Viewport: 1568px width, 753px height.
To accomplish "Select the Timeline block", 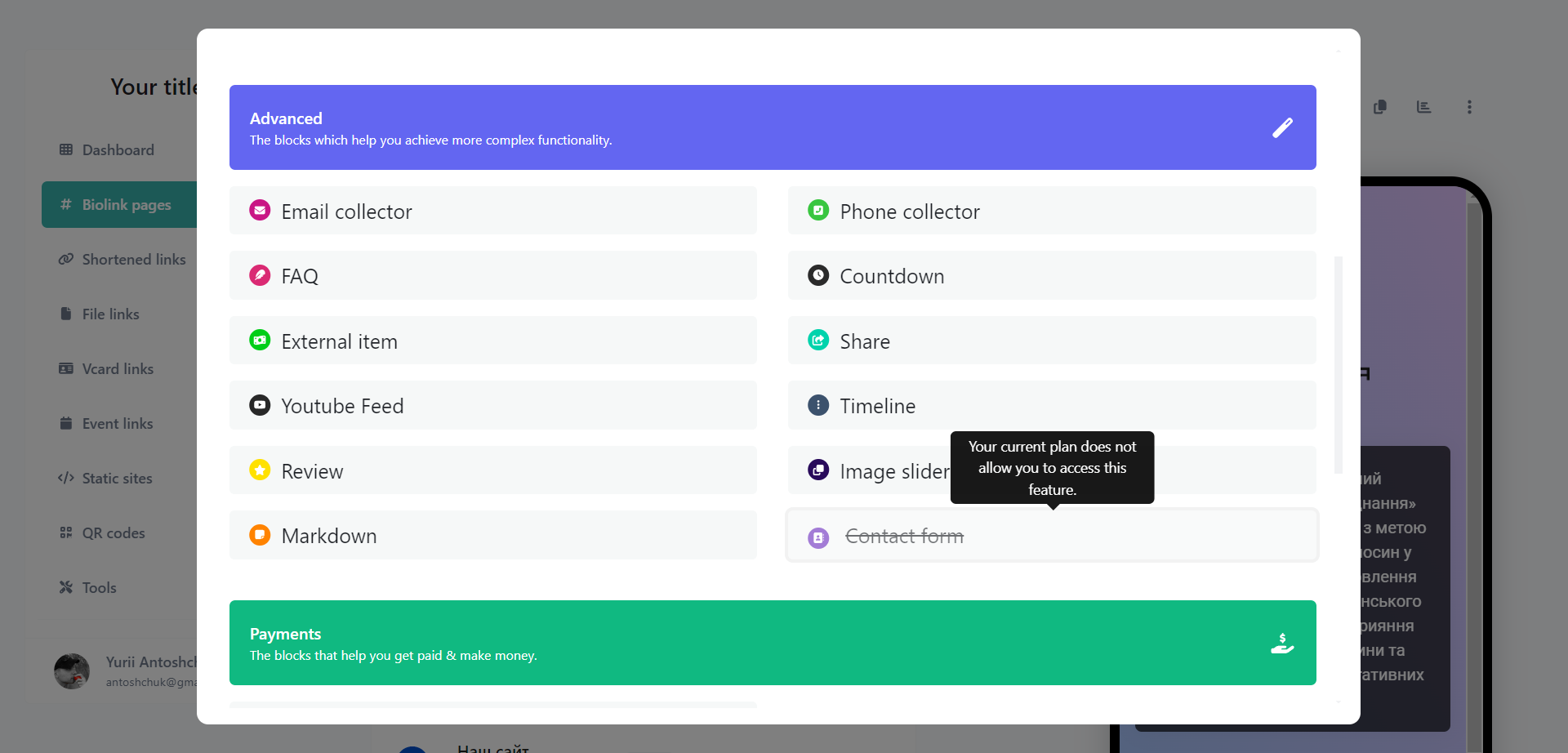I will [x=1051, y=406].
